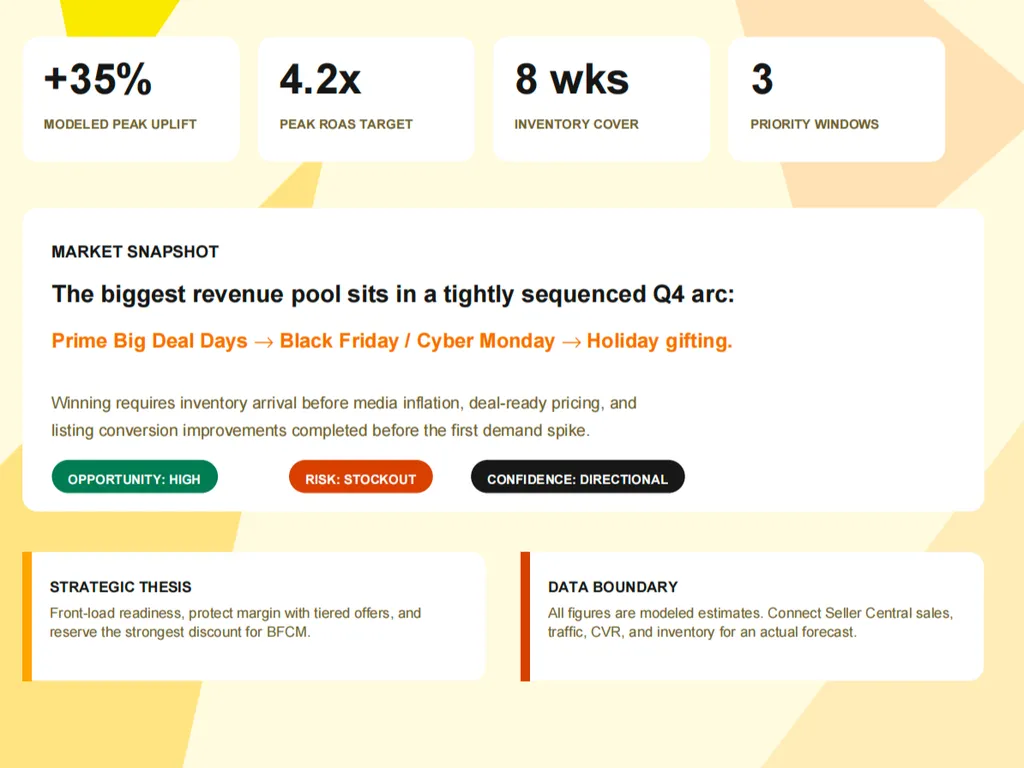The width and height of the screenshot is (1024, 768).
Task: Select the Risk: Stockout red badge
Action: click(x=360, y=477)
